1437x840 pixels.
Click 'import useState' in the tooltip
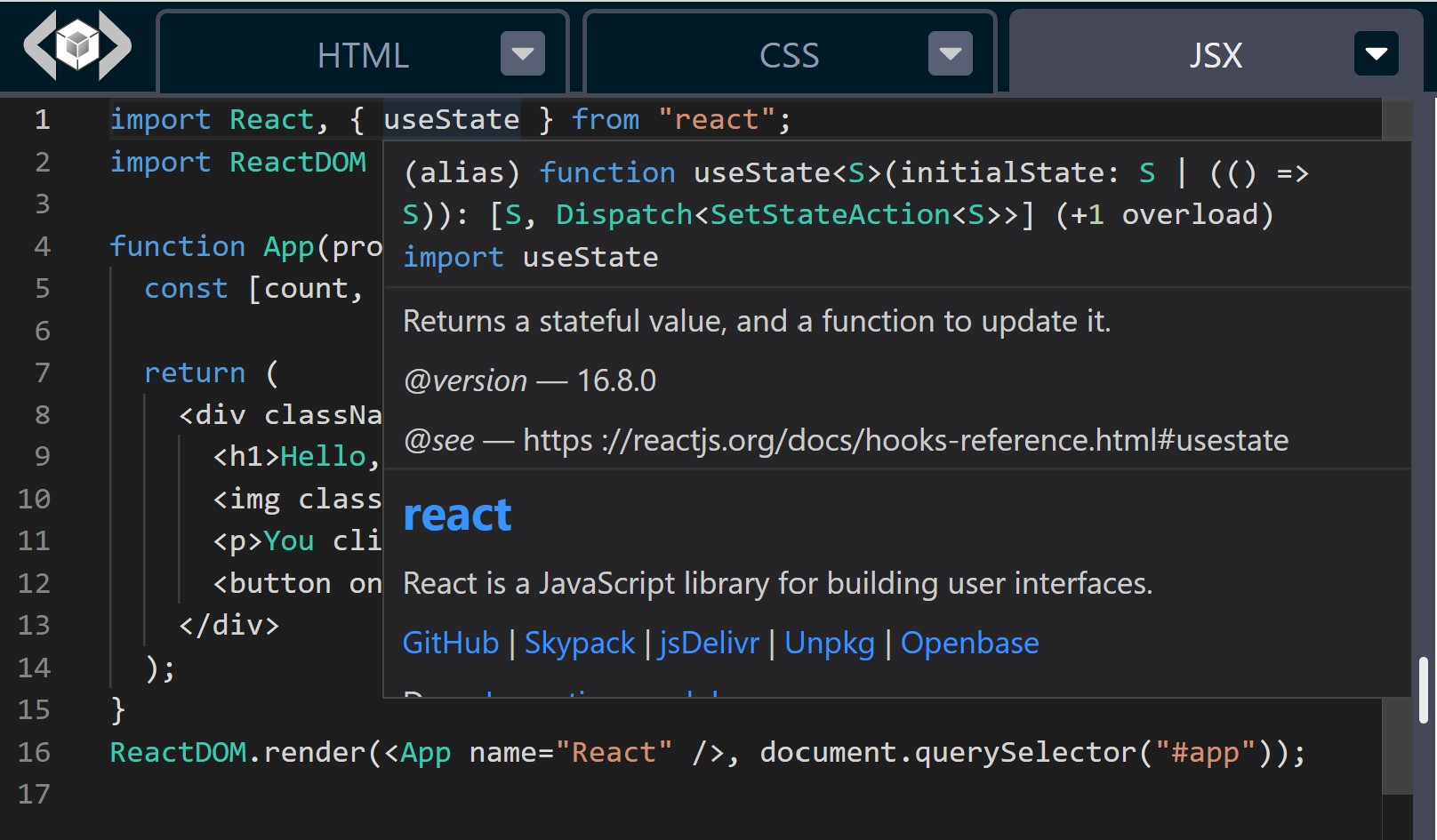[530, 256]
